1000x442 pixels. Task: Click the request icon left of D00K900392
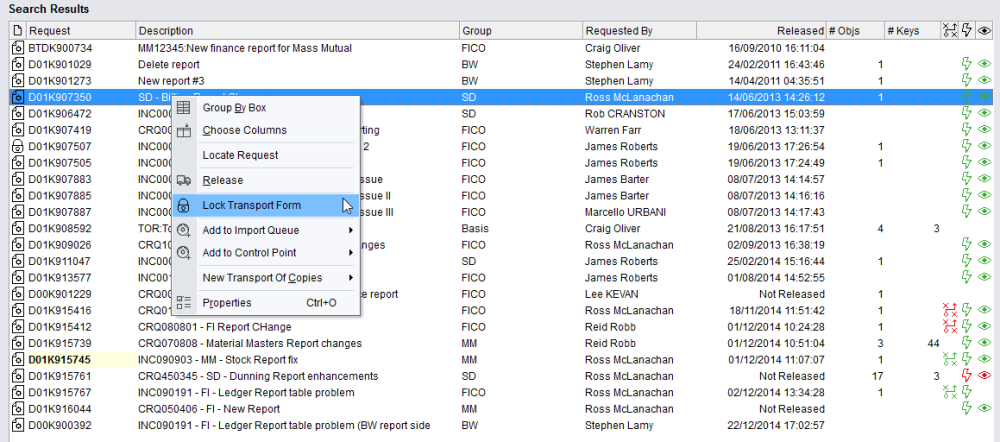click(18, 425)
